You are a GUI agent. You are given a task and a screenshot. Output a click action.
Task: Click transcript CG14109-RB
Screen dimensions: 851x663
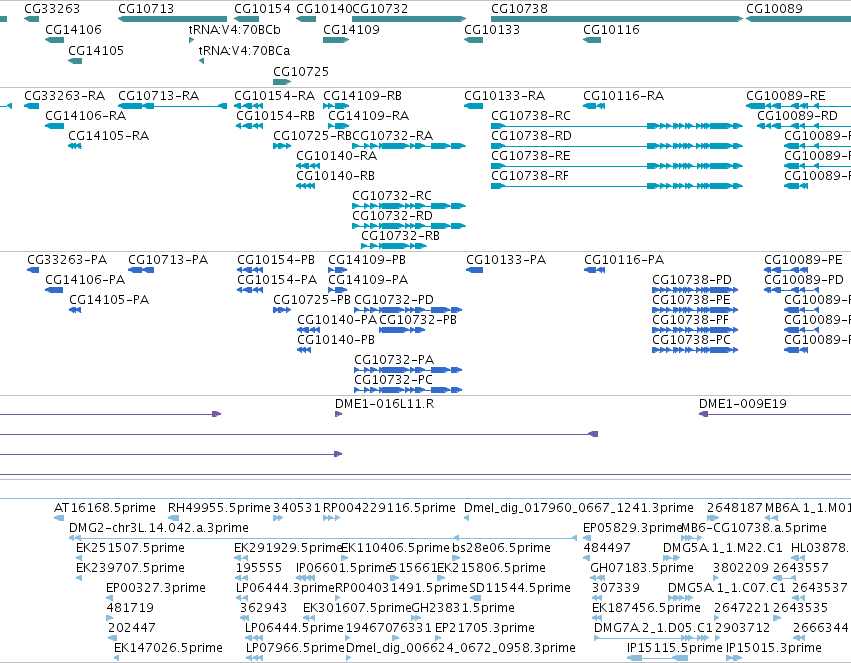click(363, 96)
